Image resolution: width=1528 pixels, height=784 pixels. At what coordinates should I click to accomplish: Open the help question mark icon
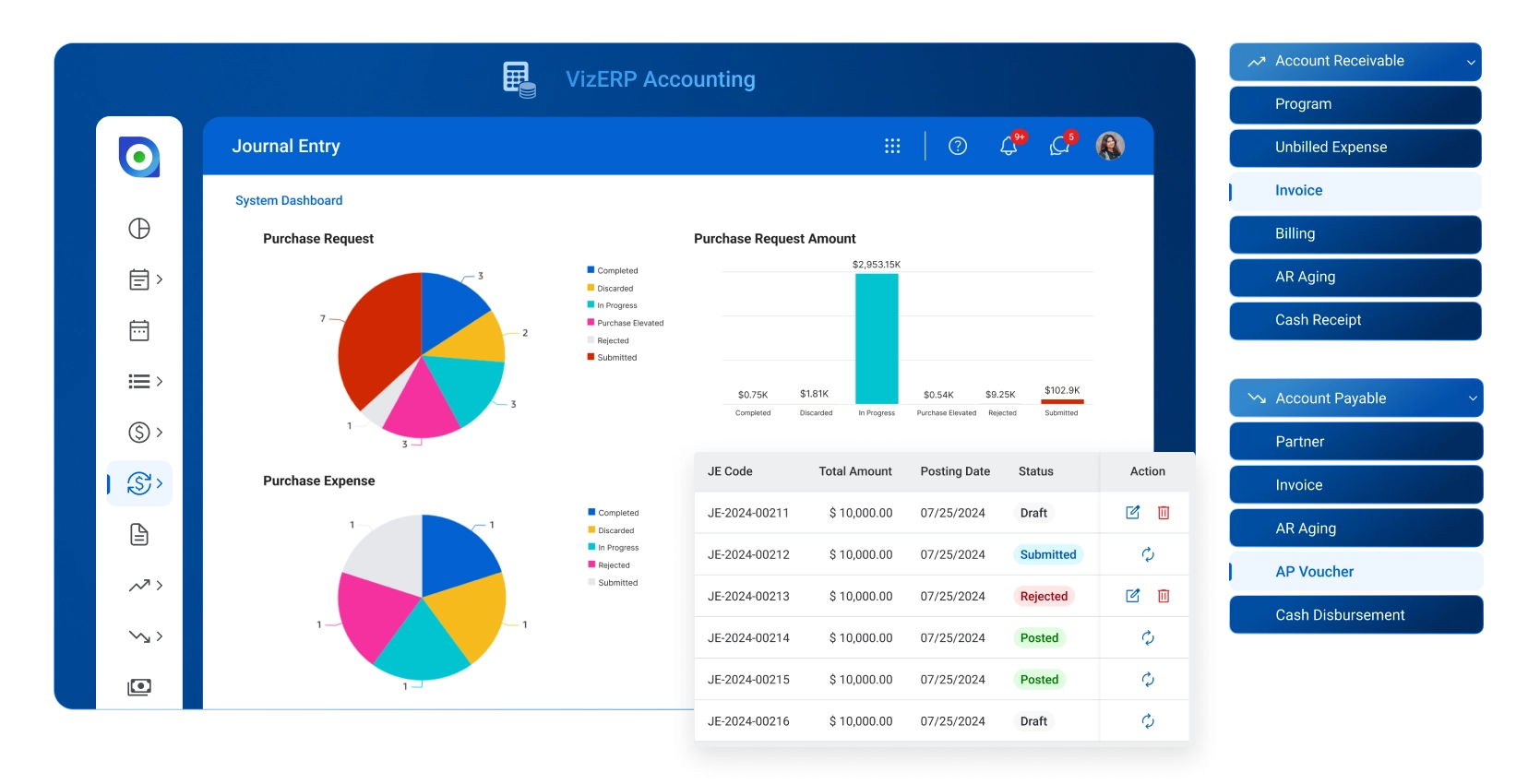958,146
